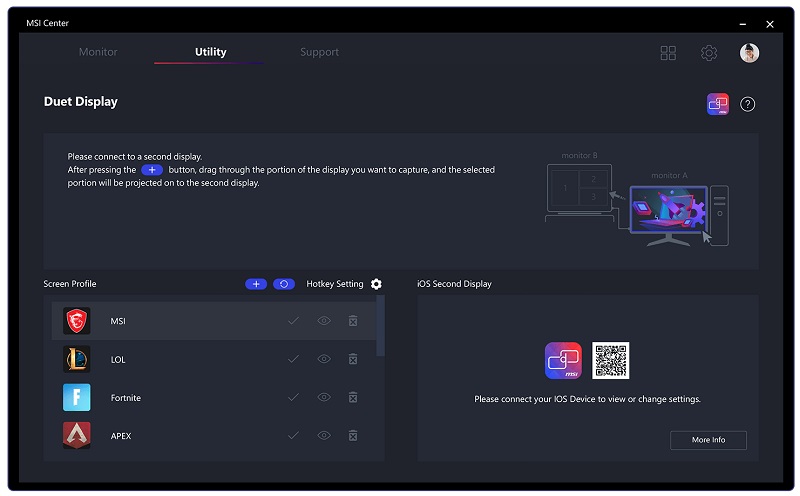Image resolution: width=800 pixels, height=496 pixels.
Task: Switch to the Monitor tab
Action: tap(98, 52)
